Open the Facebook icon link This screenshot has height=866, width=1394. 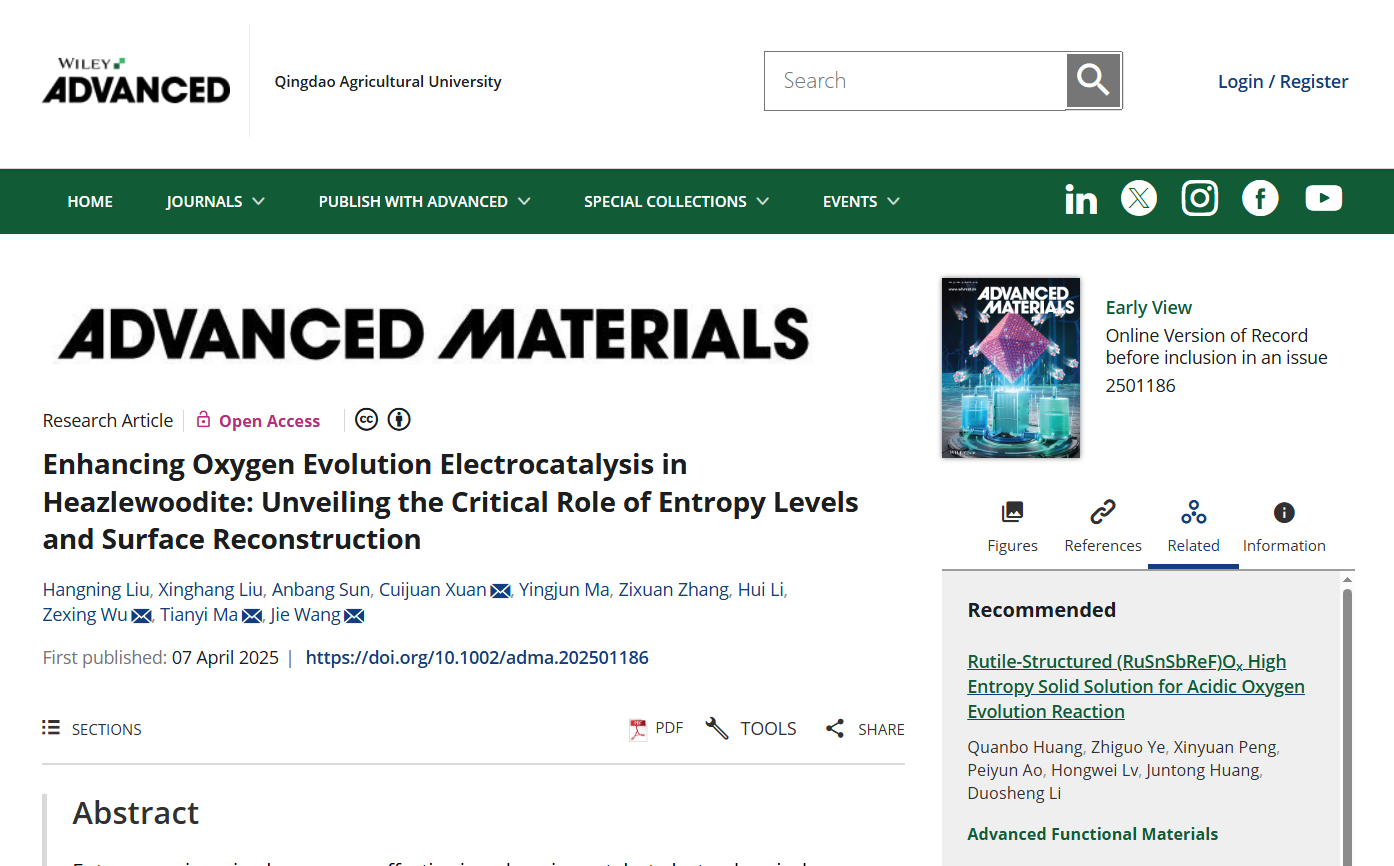[1260, 199]
